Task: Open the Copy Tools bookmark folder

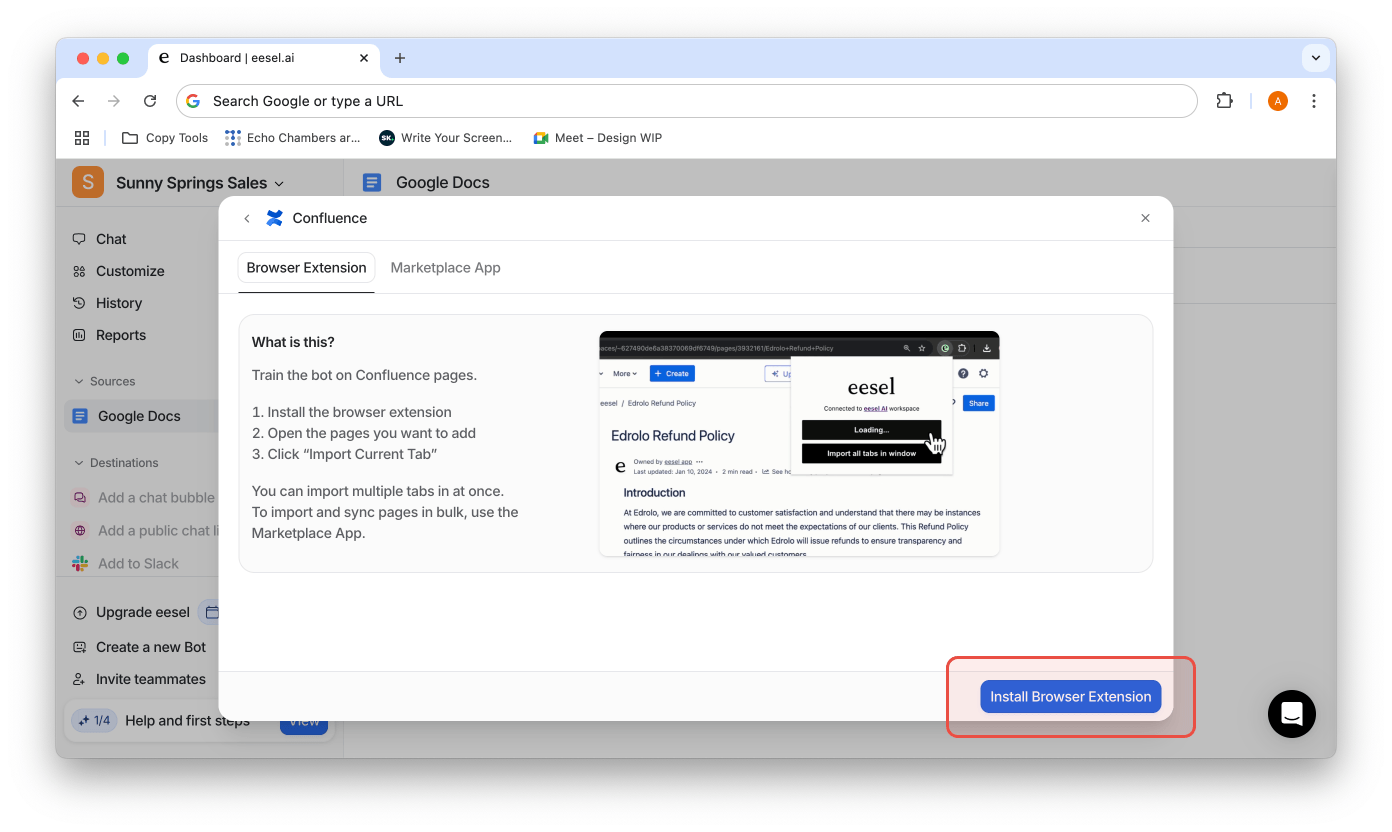Action: 165,138
